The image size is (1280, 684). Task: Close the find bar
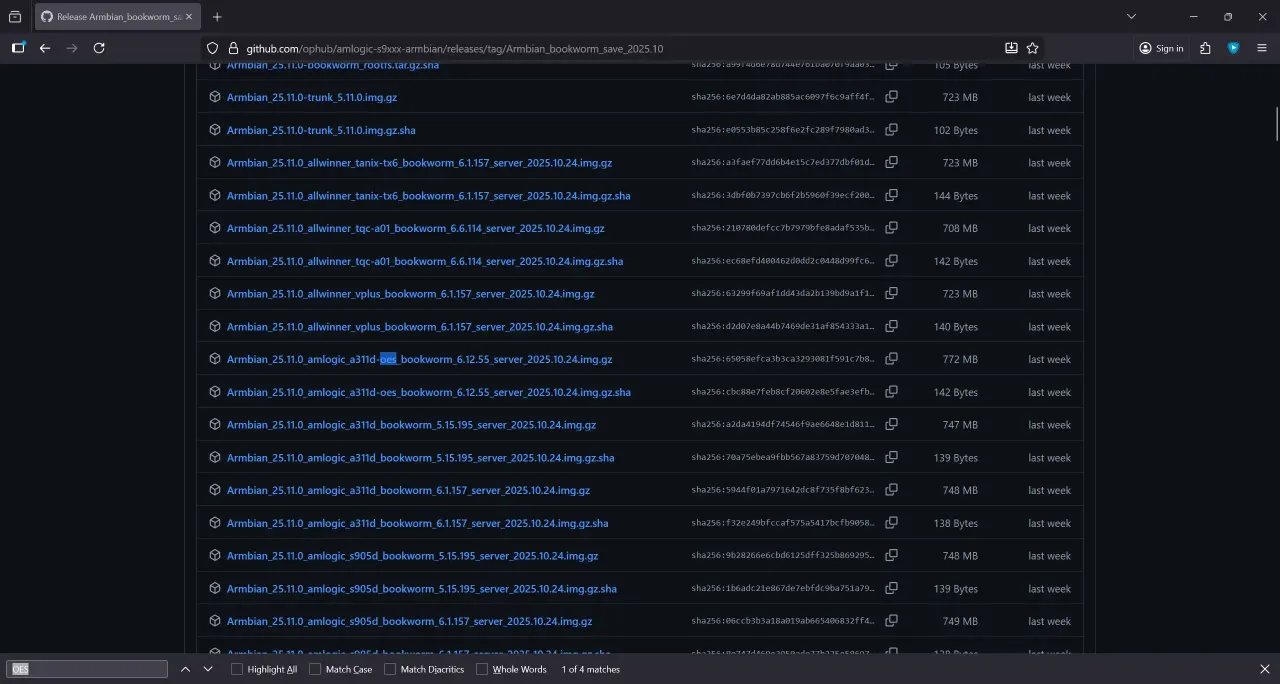[x=1265, y=669]
